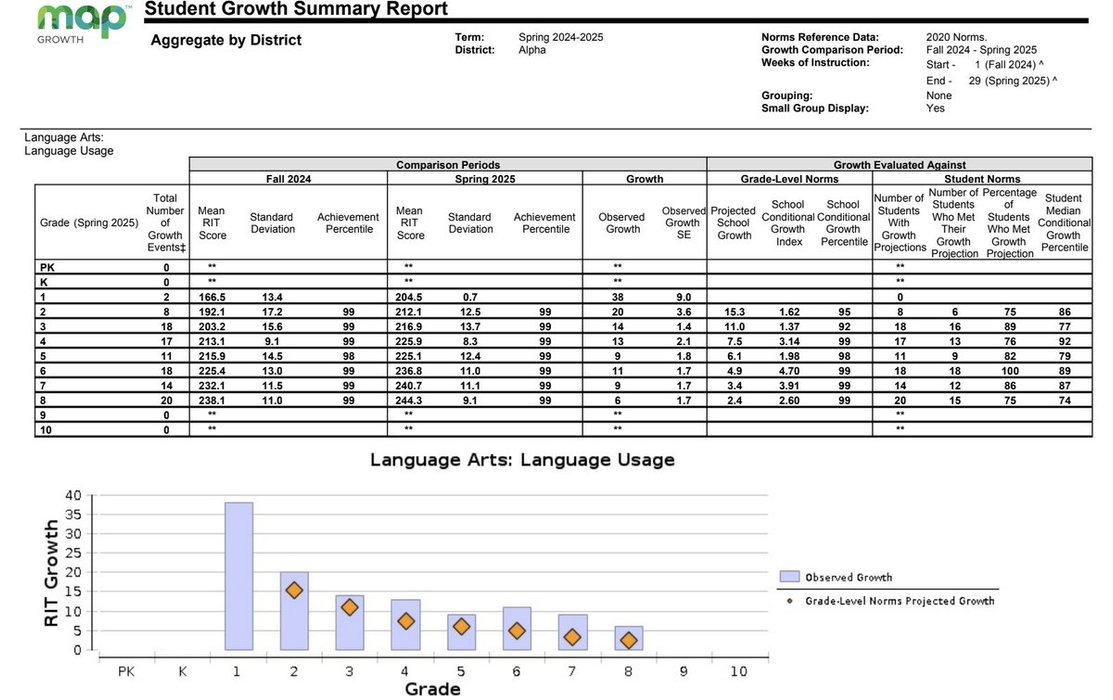This screenshot has height=700, width=1113.
Task: Click the Grade 1 observed growth value '38'
Action: tap(618, 297)
